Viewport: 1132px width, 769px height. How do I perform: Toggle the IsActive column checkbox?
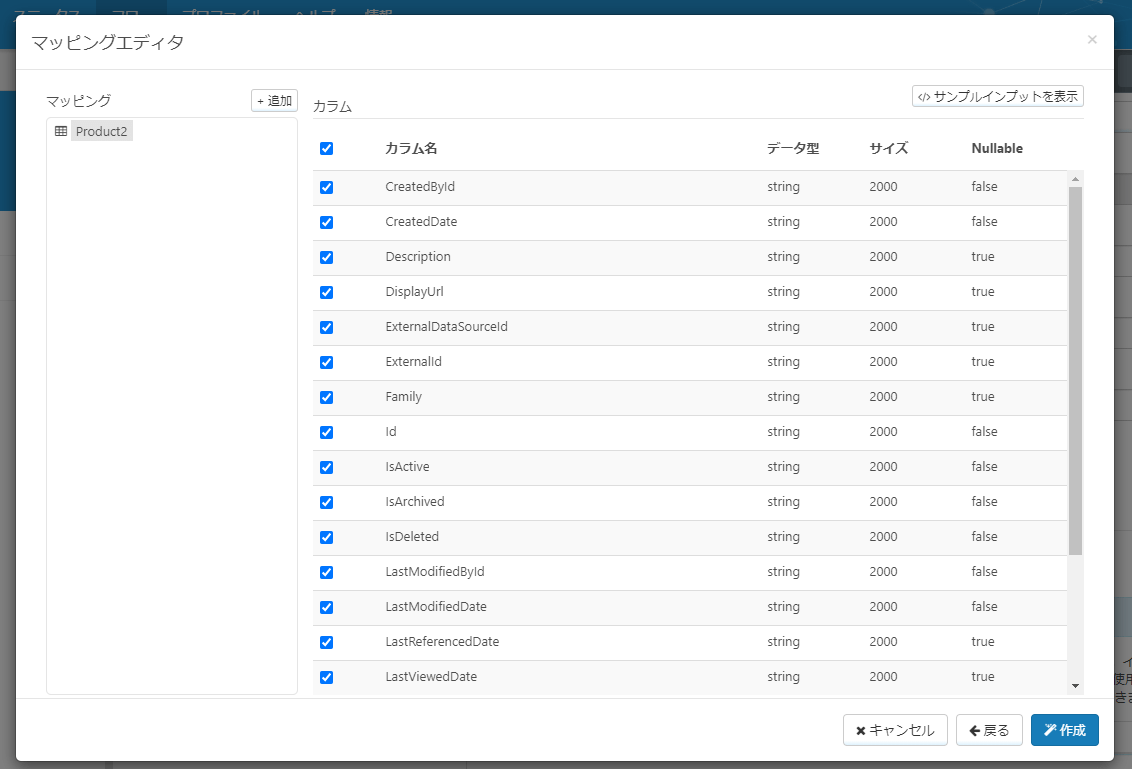[x=326, y=468]
